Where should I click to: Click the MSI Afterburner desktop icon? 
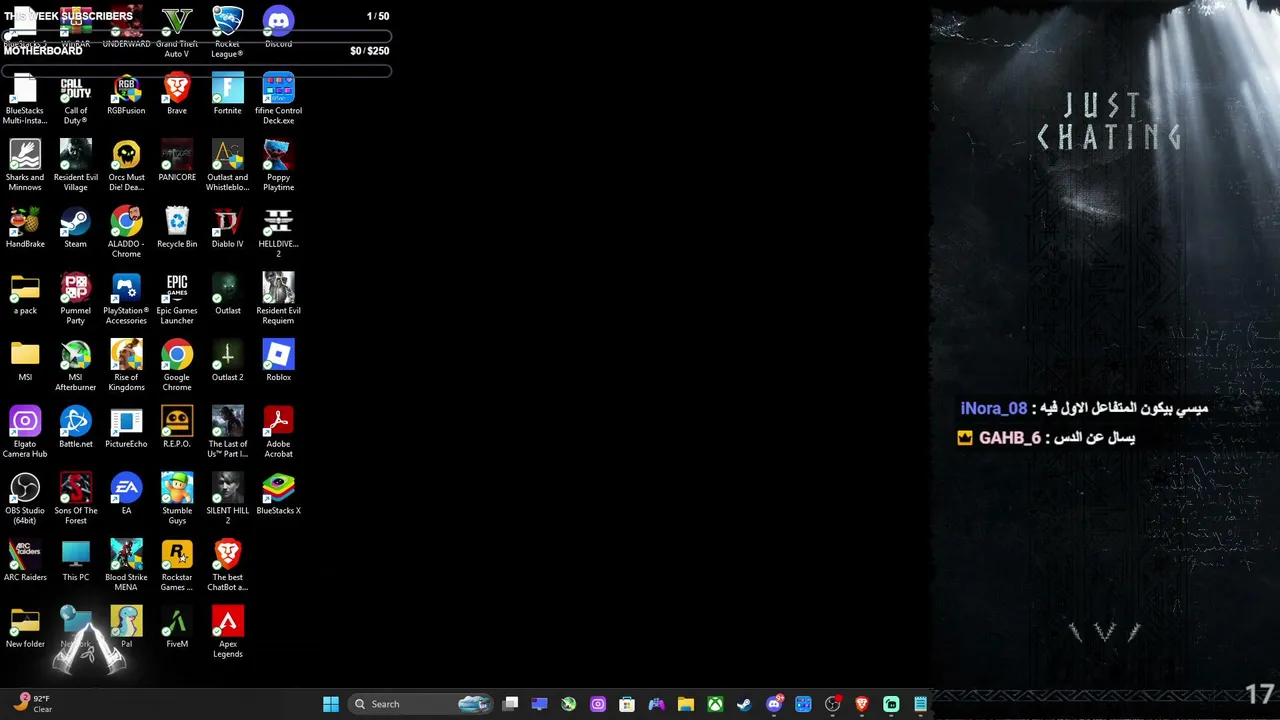[76, 366]
